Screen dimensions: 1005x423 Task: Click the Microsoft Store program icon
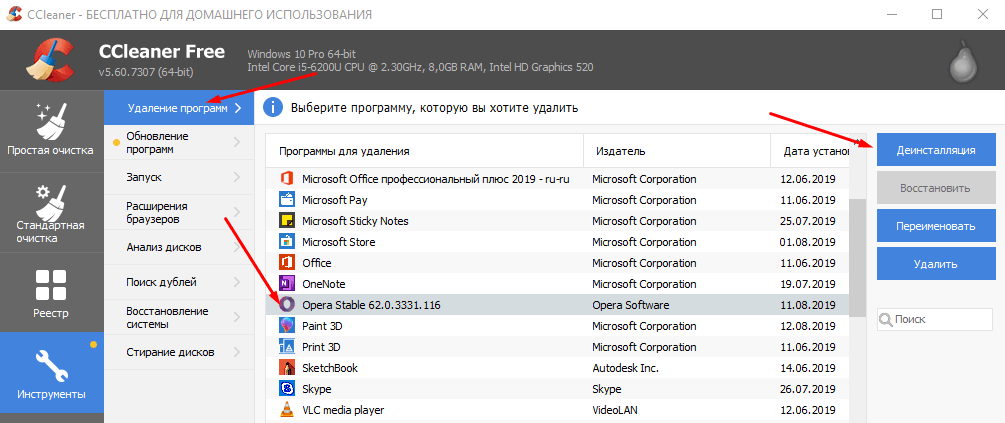pyautogui.click(x=287, y=242)
